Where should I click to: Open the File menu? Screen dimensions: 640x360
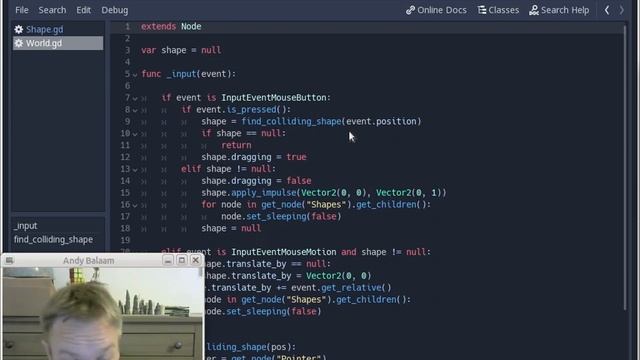click(x=22, y=10)
